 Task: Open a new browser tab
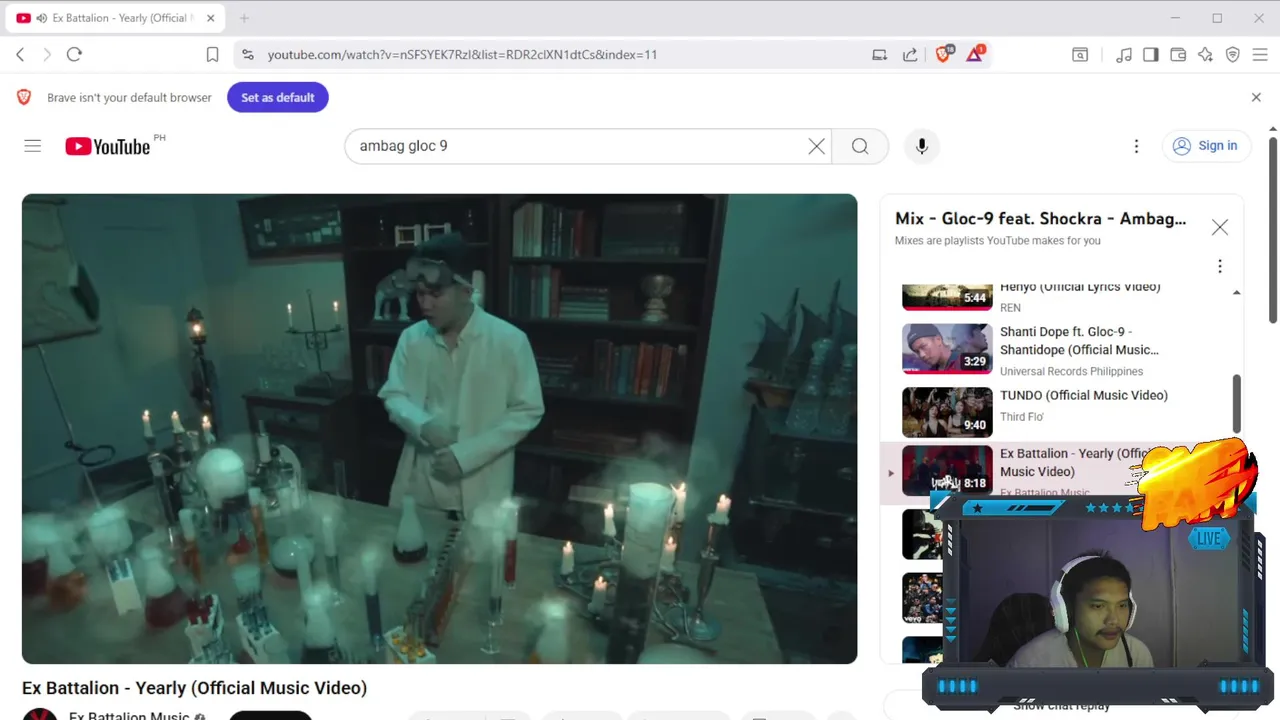[244, 18]
